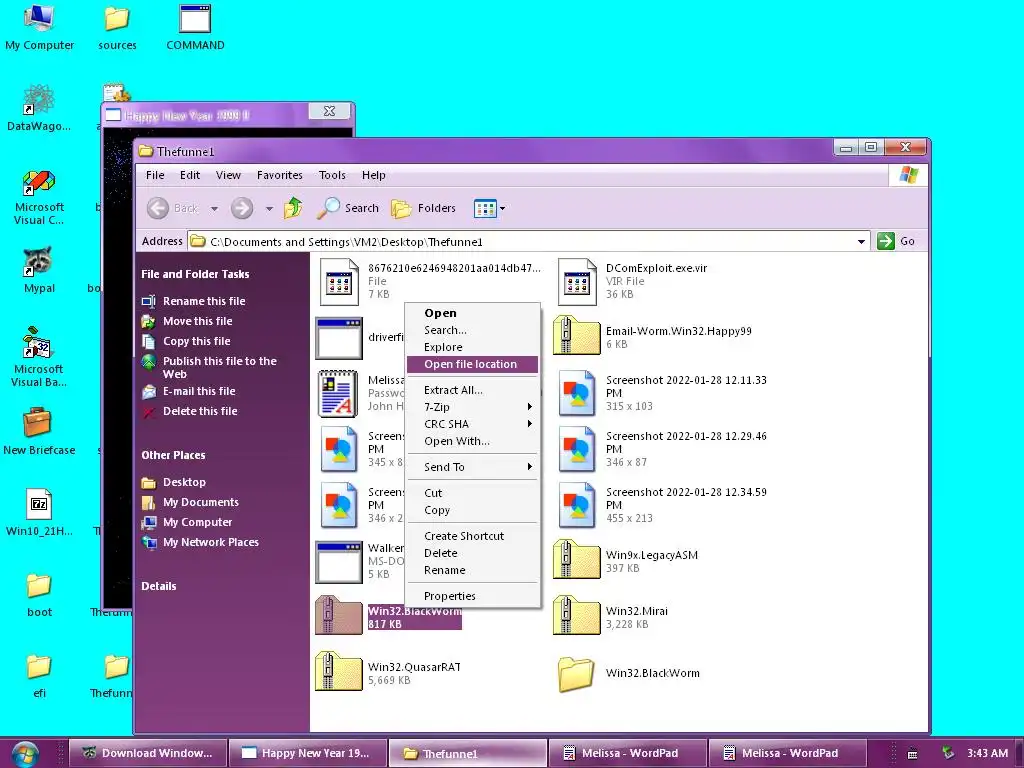1024x768 pixels.
Task: Go up one folder level
Action: click(293, 208)
